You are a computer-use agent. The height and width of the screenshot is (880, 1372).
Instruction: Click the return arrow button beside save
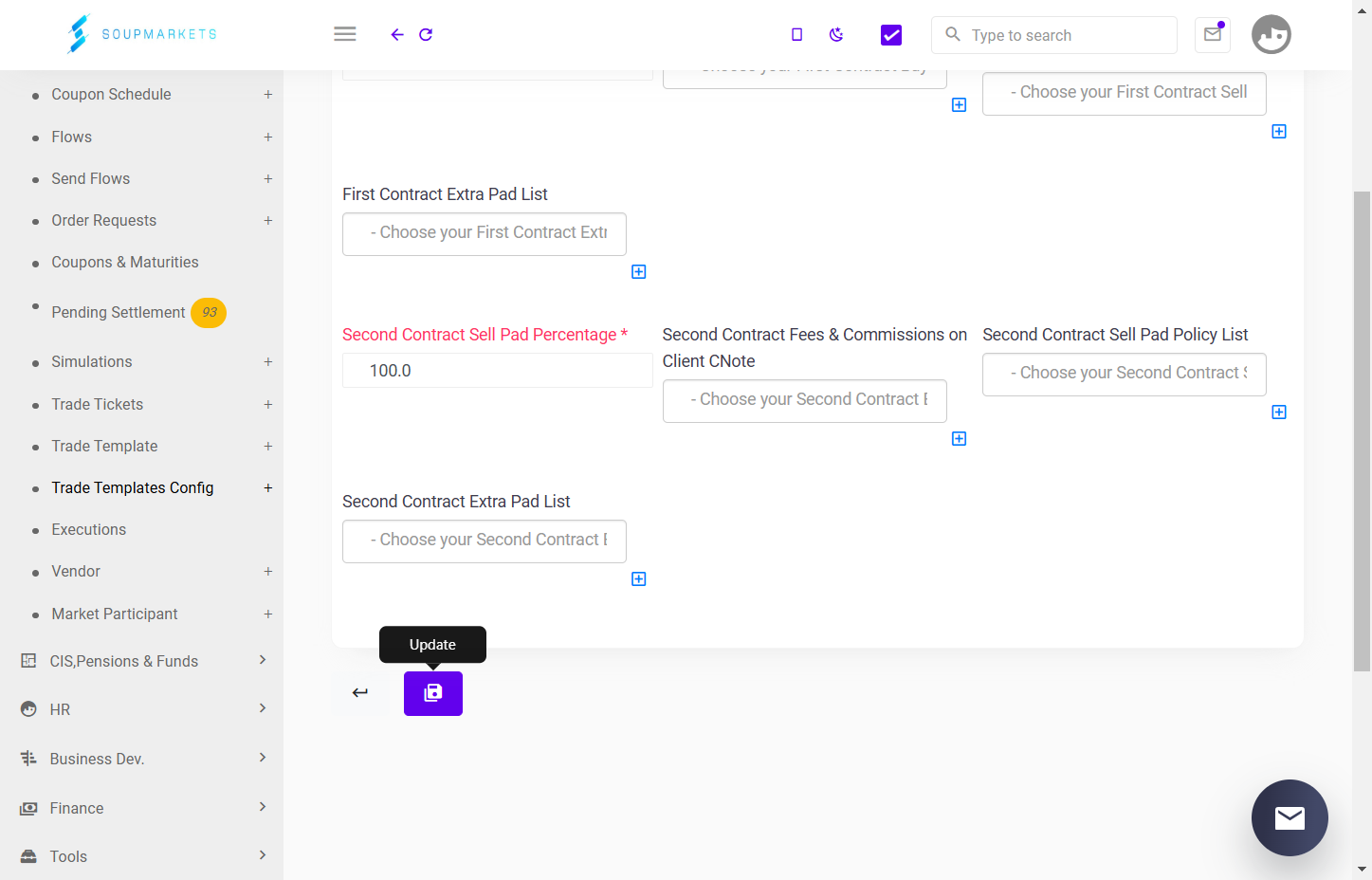(360, 693)
